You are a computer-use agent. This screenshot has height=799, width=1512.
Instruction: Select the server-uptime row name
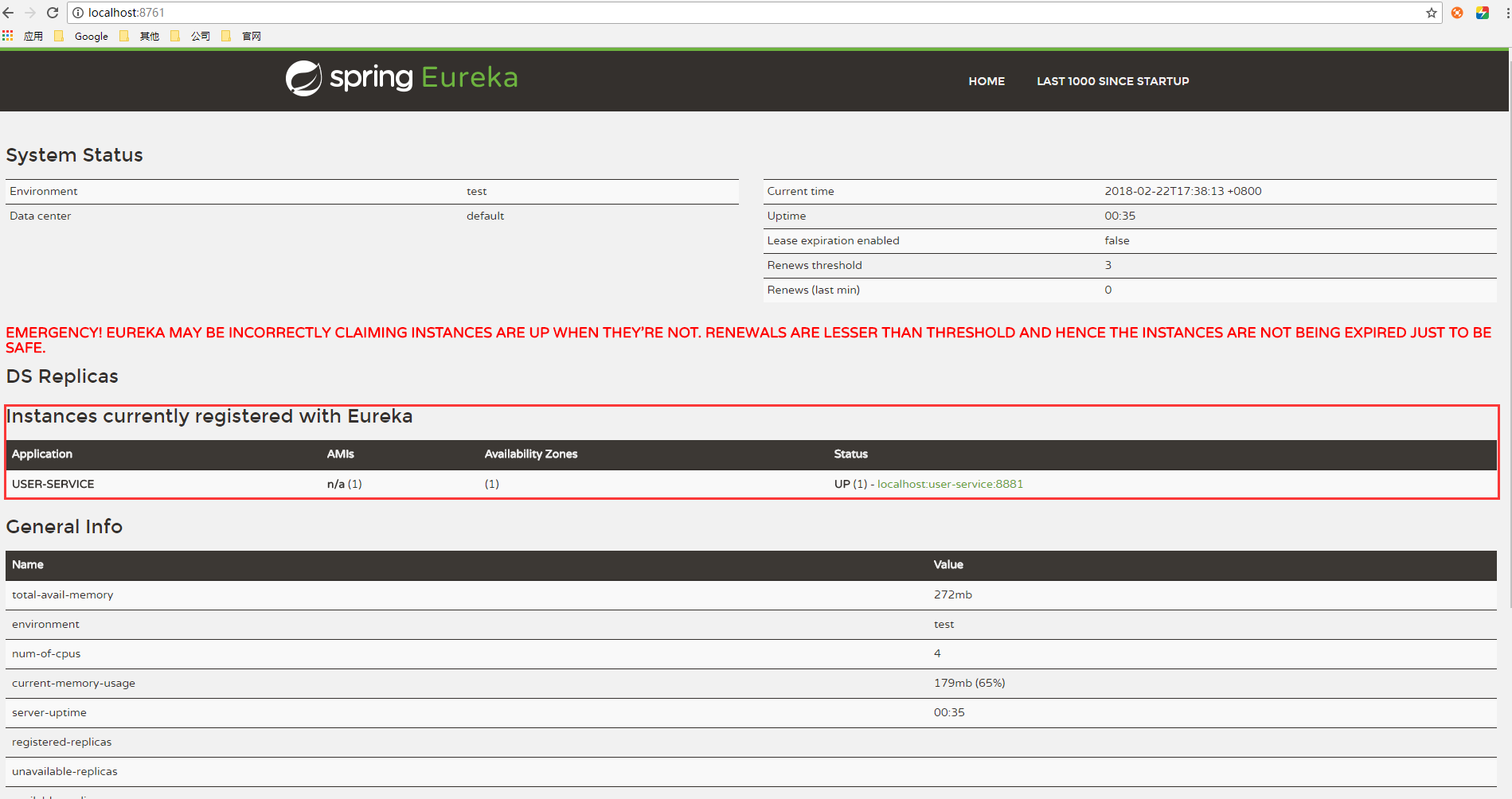click(49, 712)
